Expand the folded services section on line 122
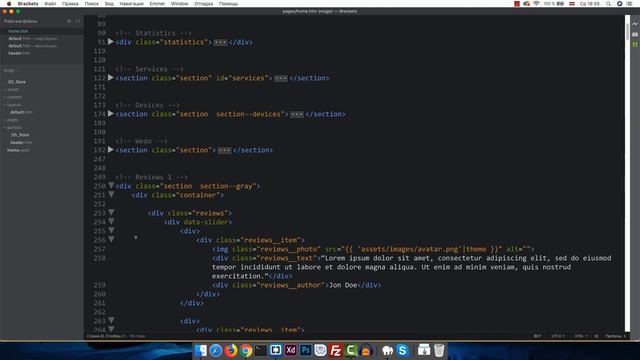 point(111,78)
